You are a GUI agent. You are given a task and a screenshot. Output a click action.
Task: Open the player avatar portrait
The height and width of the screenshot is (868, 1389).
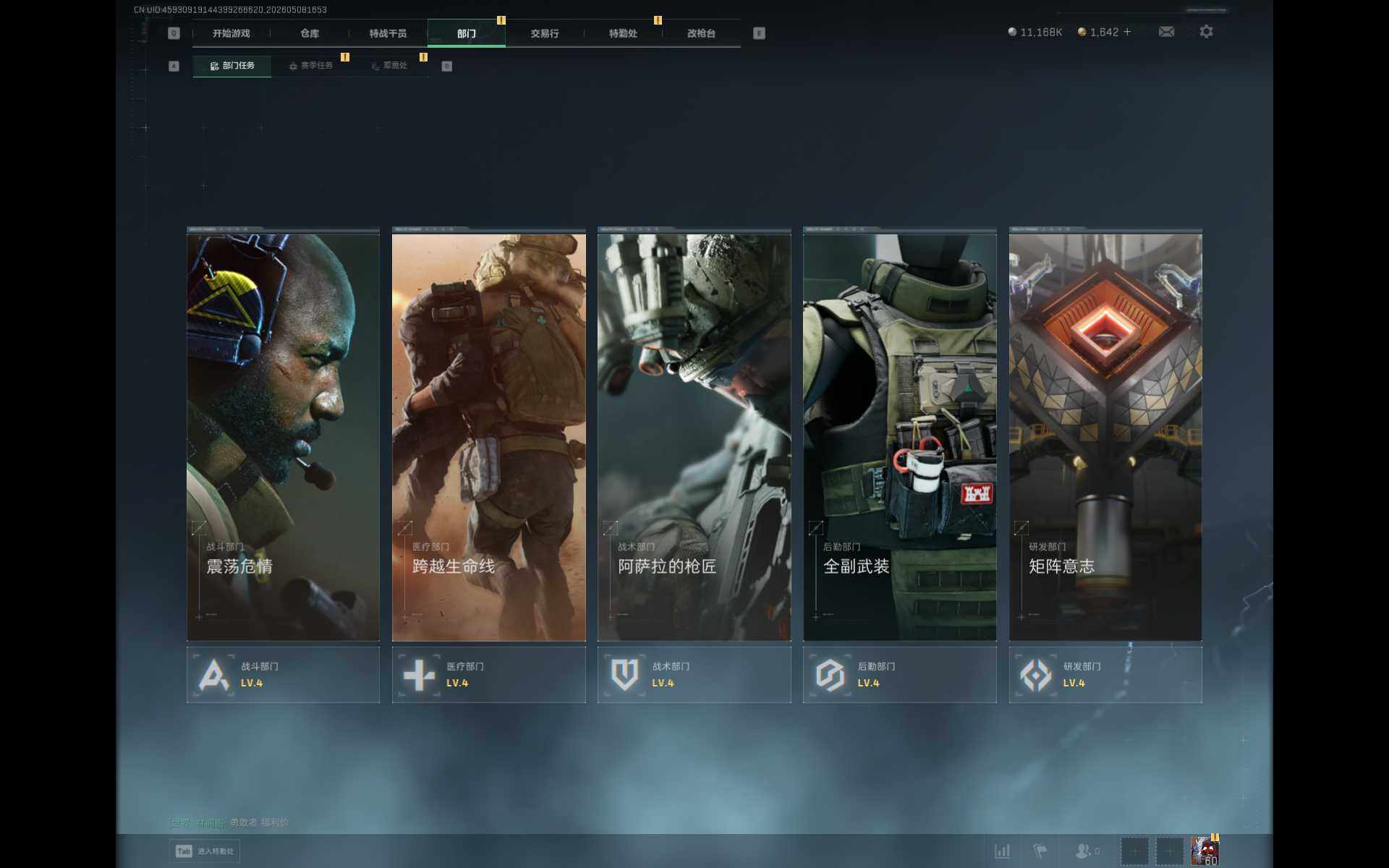(1205, 851)
